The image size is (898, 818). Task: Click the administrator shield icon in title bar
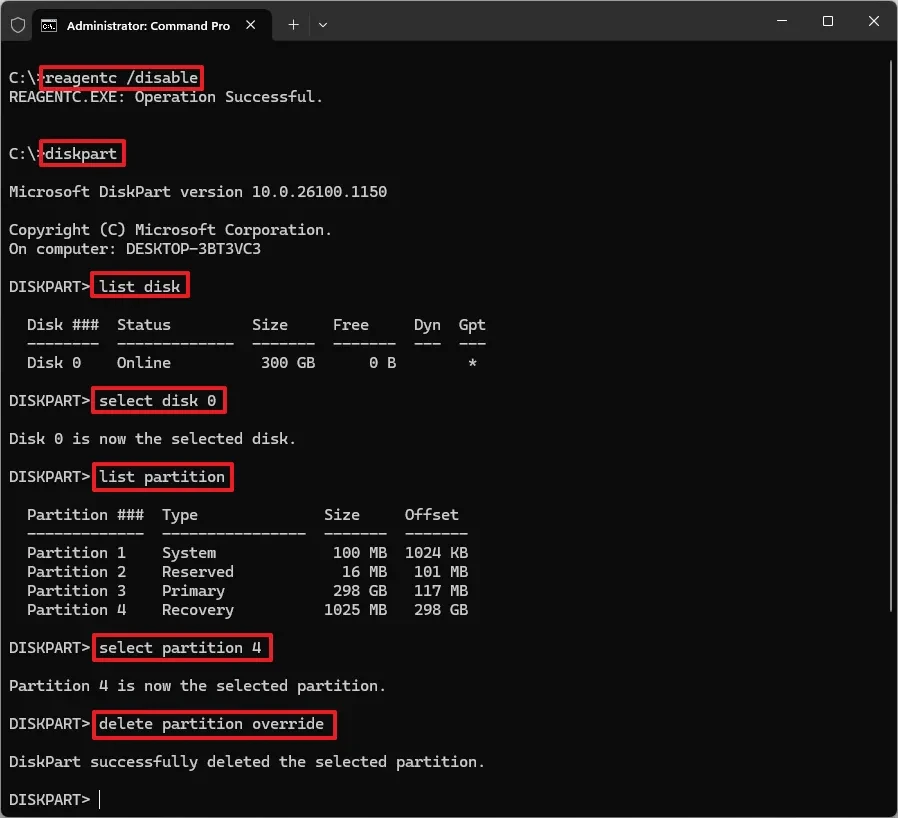(17, 25)
